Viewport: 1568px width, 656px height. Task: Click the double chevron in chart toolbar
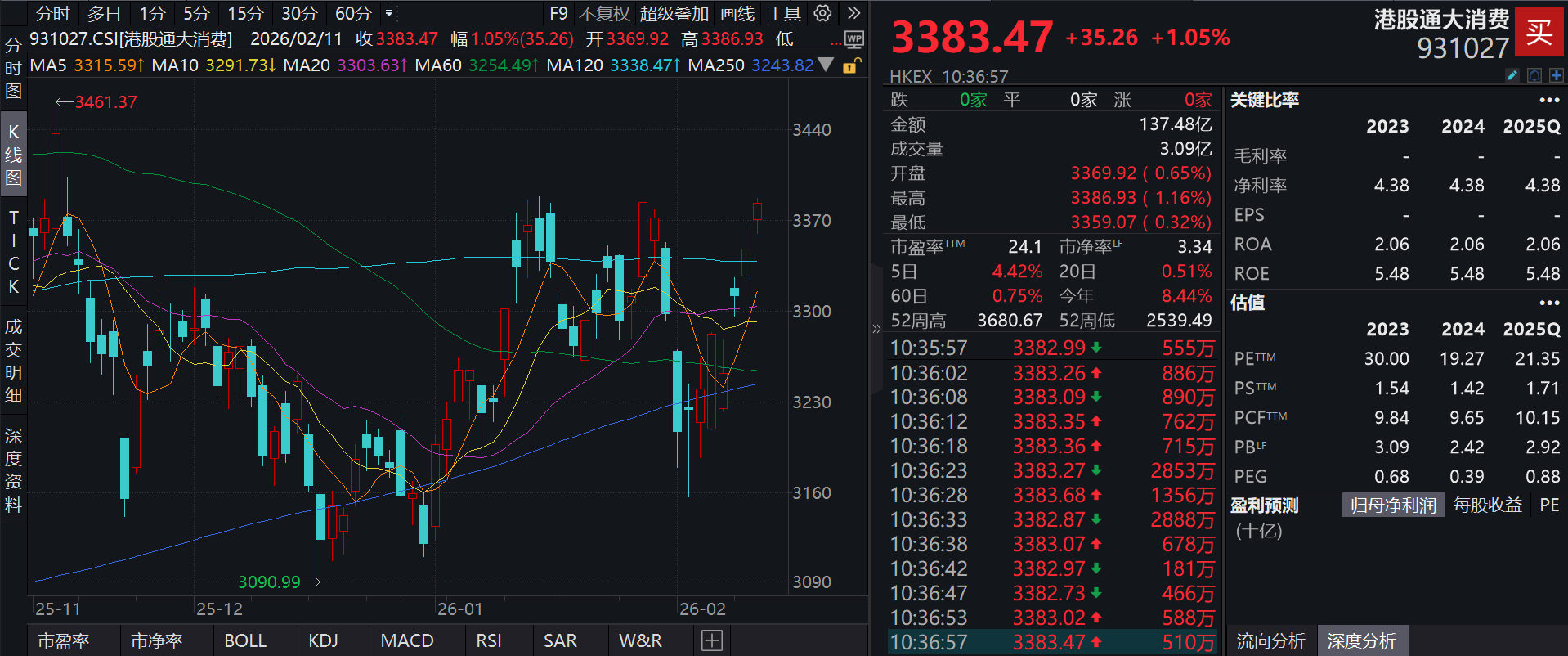click(x=853, y=13)
